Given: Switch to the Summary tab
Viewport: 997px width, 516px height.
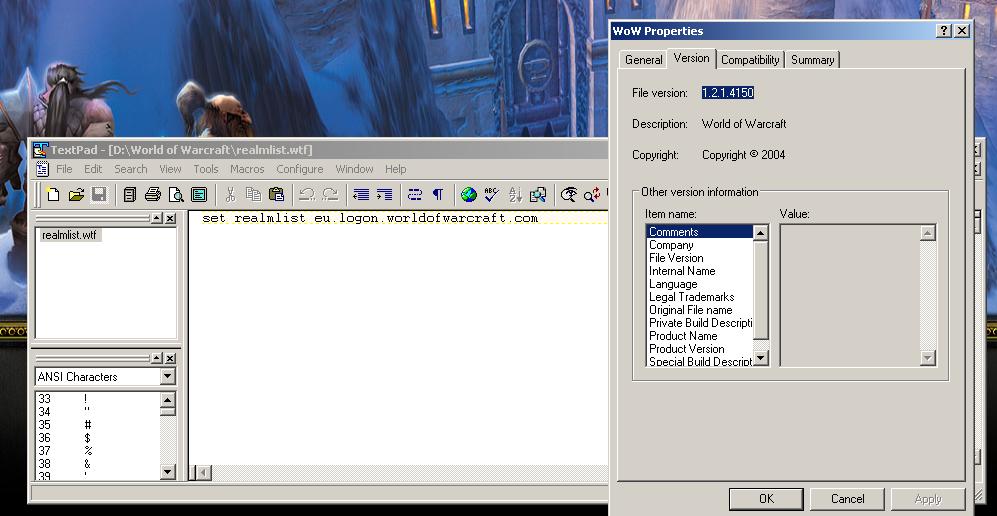Looking at the screenshot, I should [812, 60].
